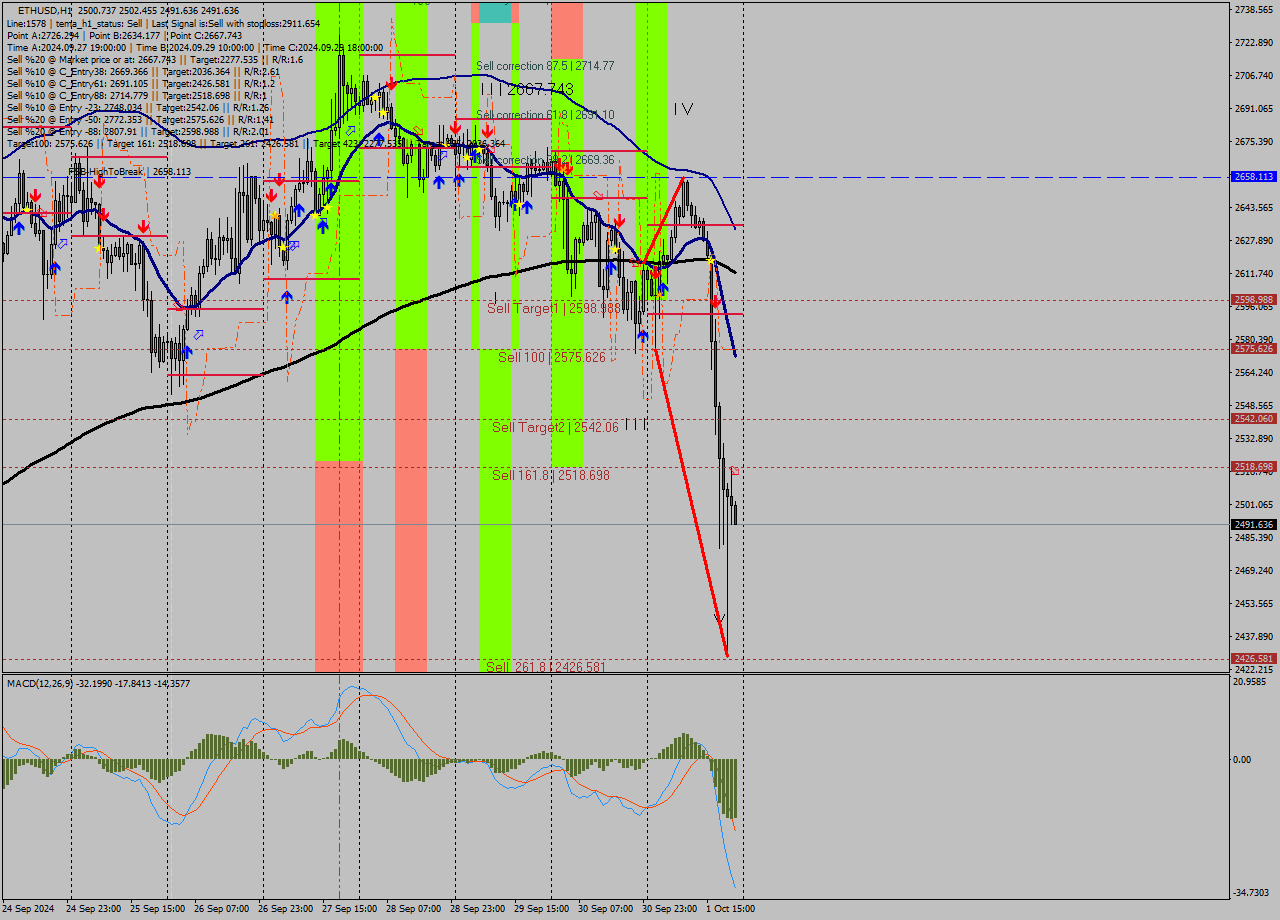Select 'Sell %20 @ Market price' info line
The image size is (1280, 920).
point(154,59)
